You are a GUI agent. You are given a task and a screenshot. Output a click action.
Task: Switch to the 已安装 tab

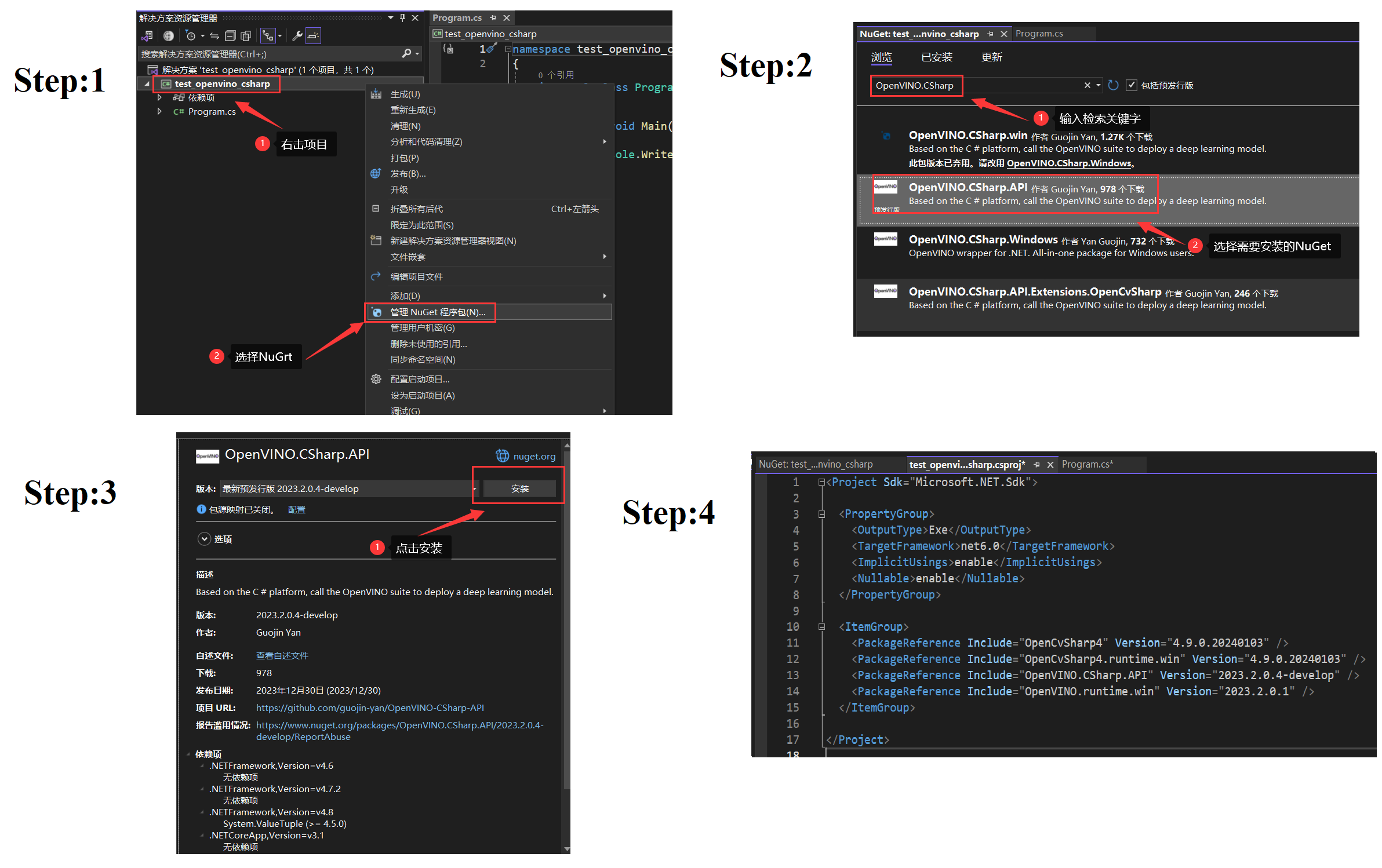pyautogui.click(x=936, y=57)
